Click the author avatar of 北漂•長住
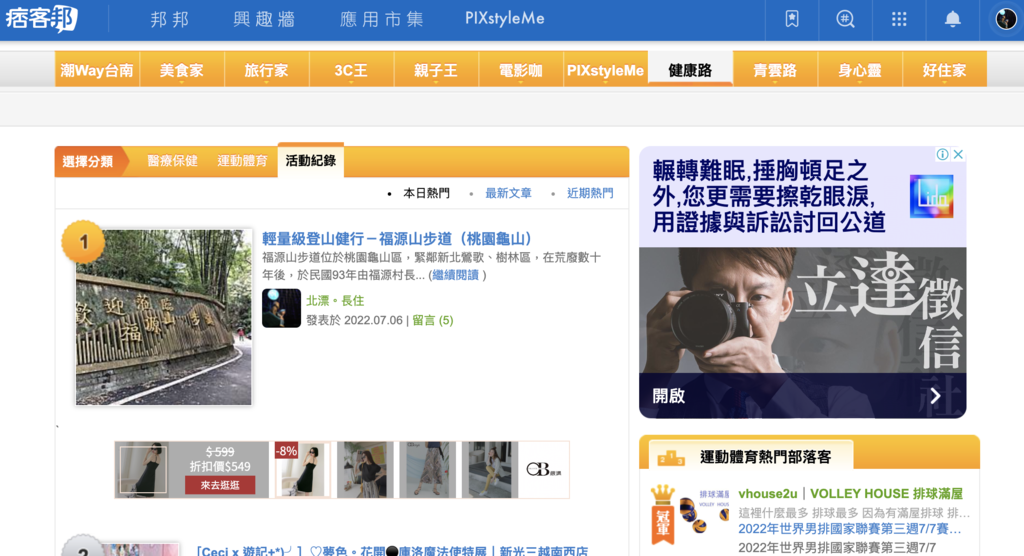 click(281, 308)
